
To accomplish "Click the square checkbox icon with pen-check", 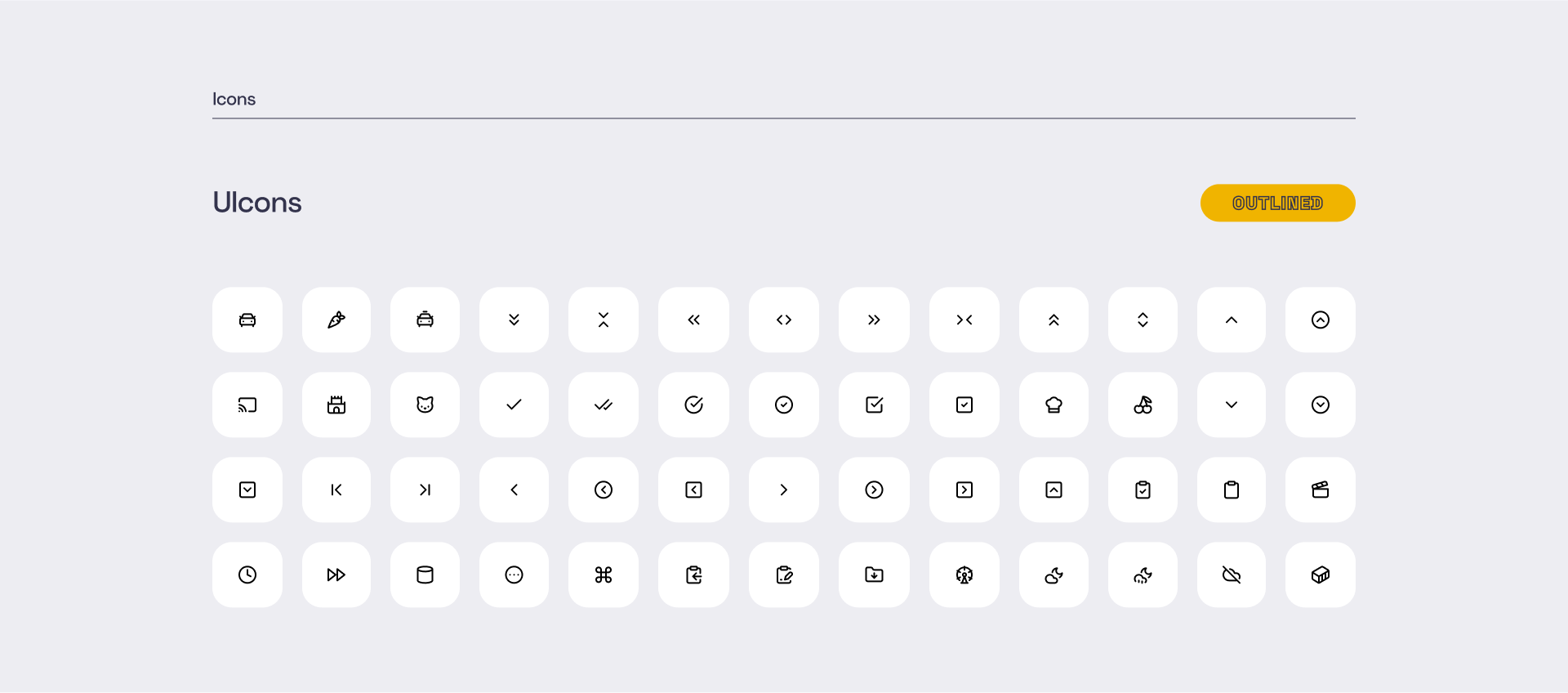I will 874,405.
